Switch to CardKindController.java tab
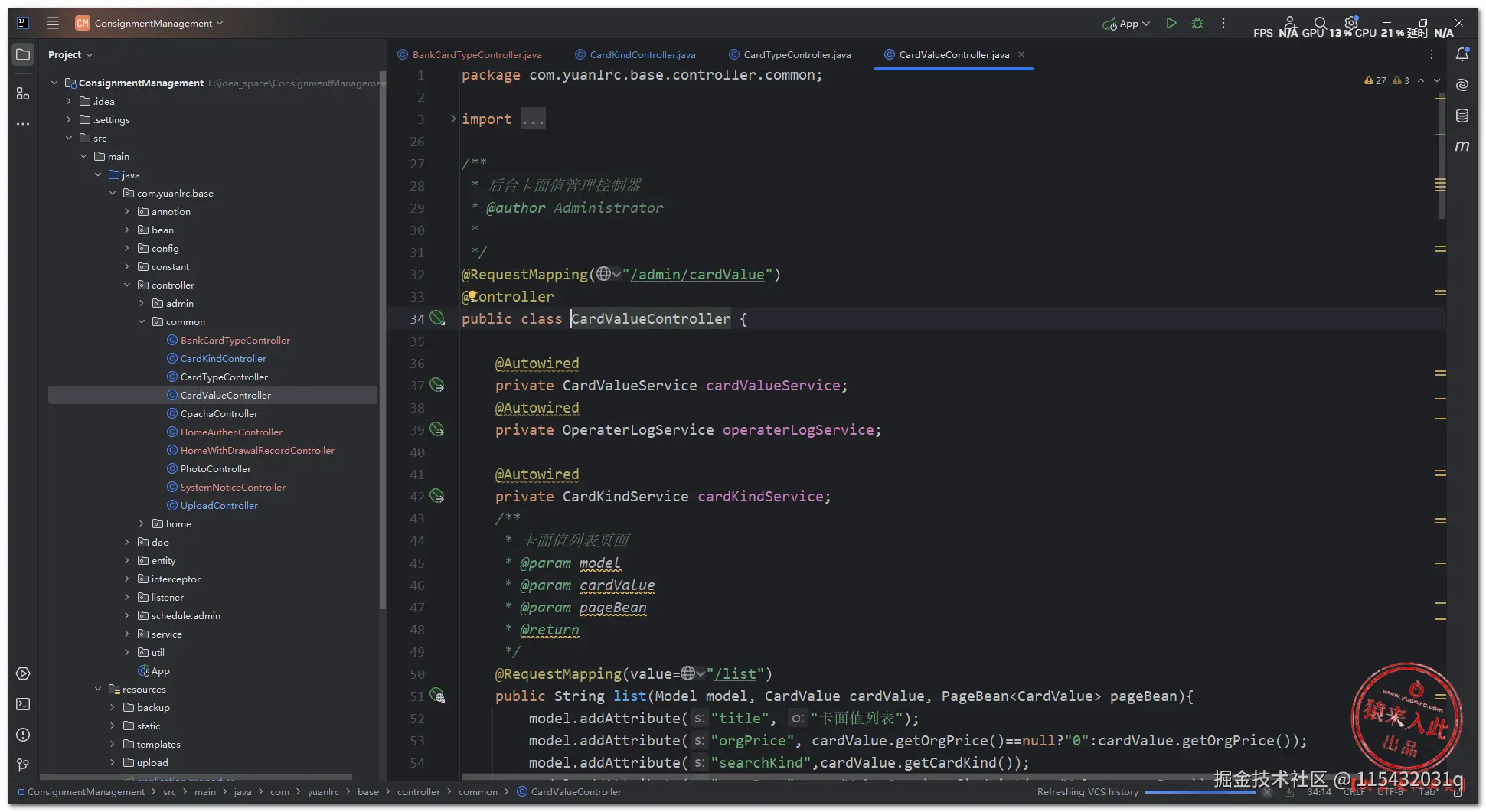This screenshot has height=812, width=1486. [635, 54]
